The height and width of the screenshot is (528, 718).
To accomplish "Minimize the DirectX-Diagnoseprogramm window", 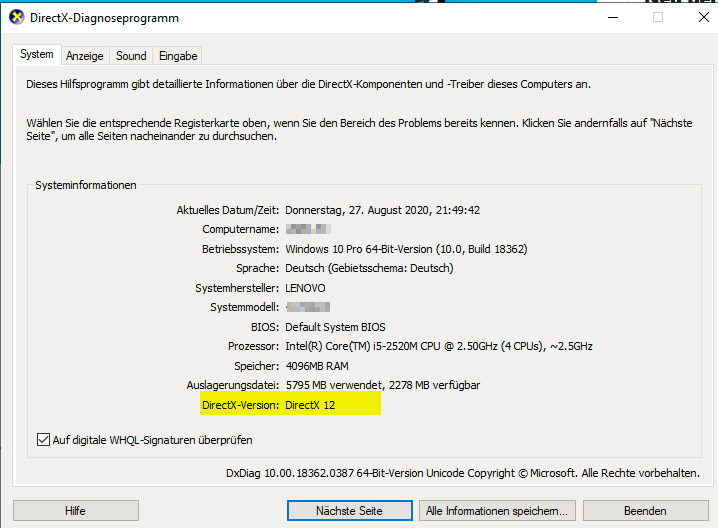I will (613, 17).
